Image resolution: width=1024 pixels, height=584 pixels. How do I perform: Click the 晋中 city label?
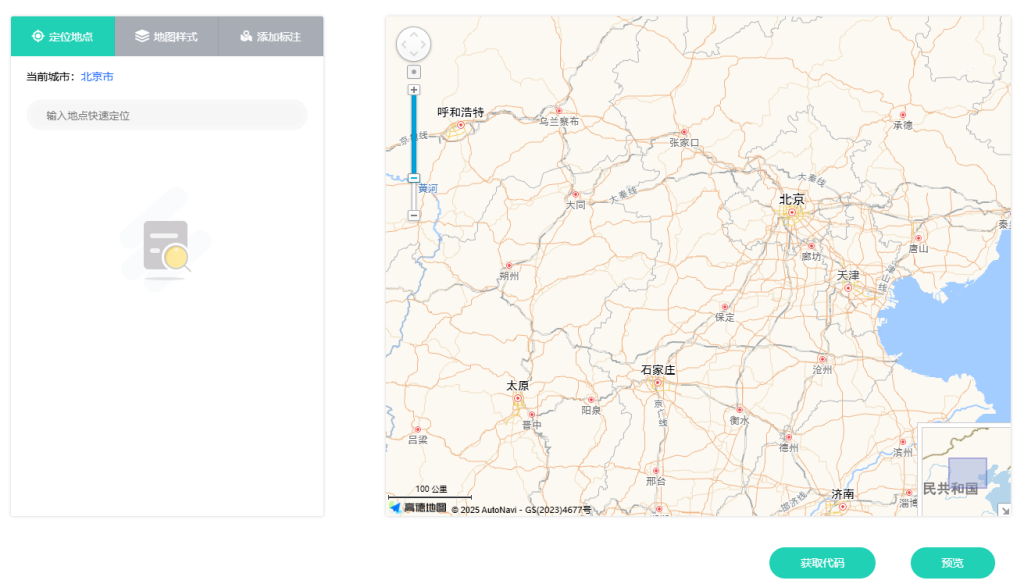point(532,425)
